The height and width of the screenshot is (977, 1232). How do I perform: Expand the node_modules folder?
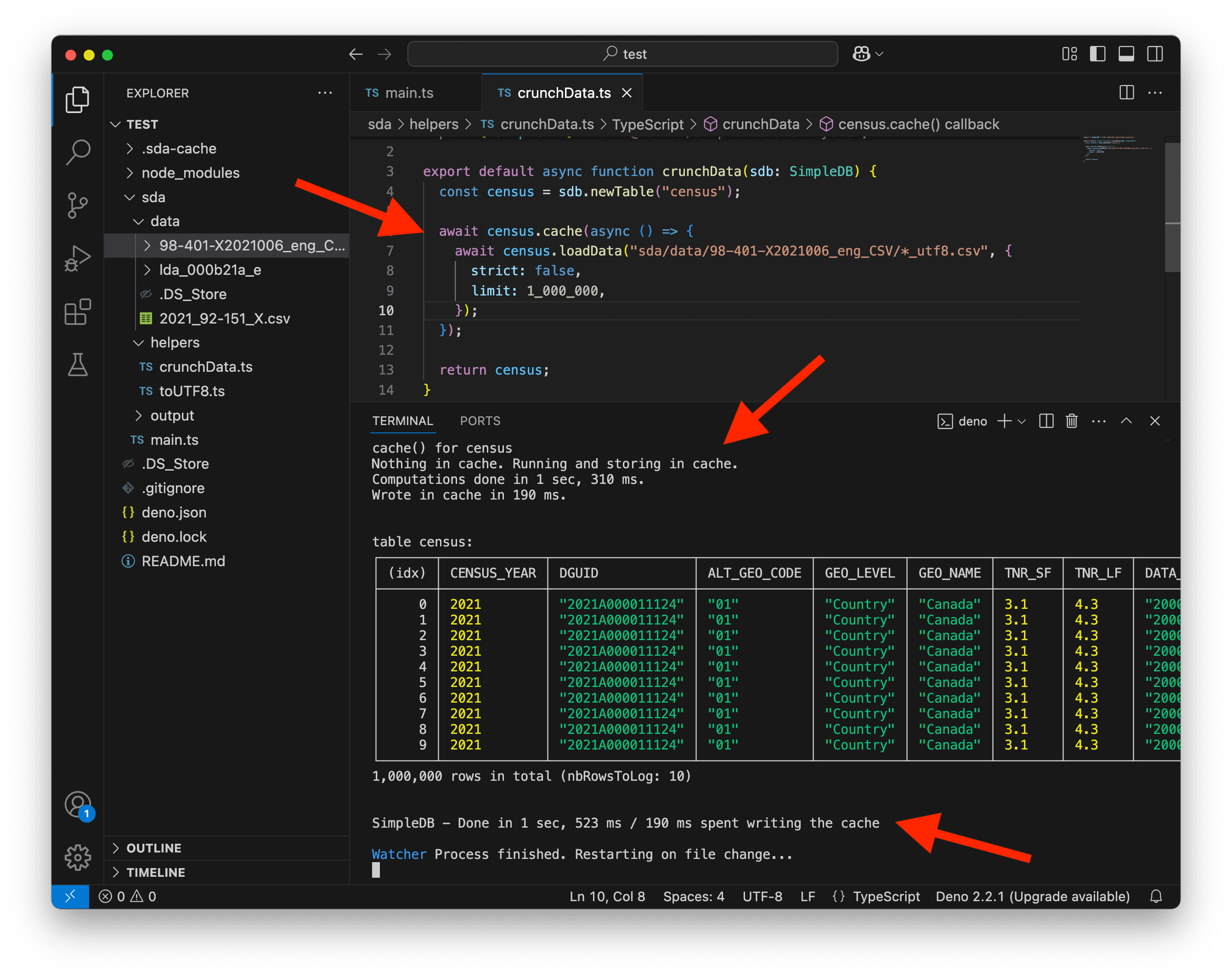tap(226, 173)
